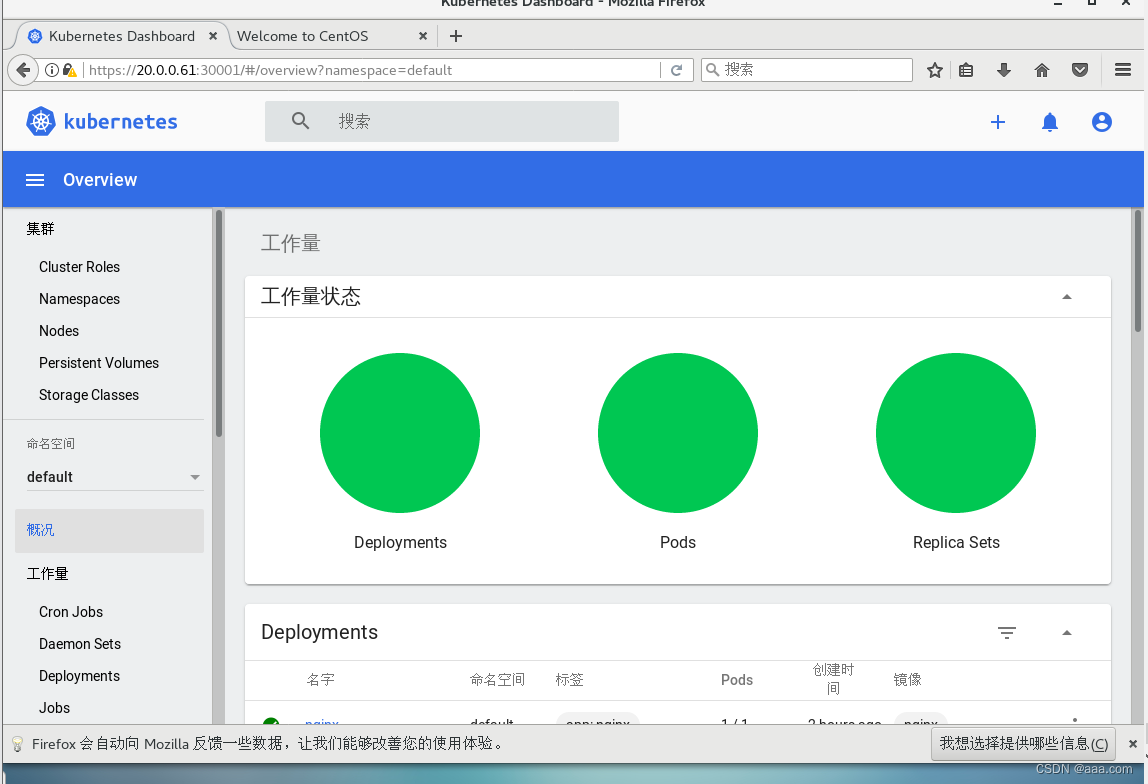Open the notifications bell icon
Viewport: 1148px width, 784px height.
click(1049, 122)
